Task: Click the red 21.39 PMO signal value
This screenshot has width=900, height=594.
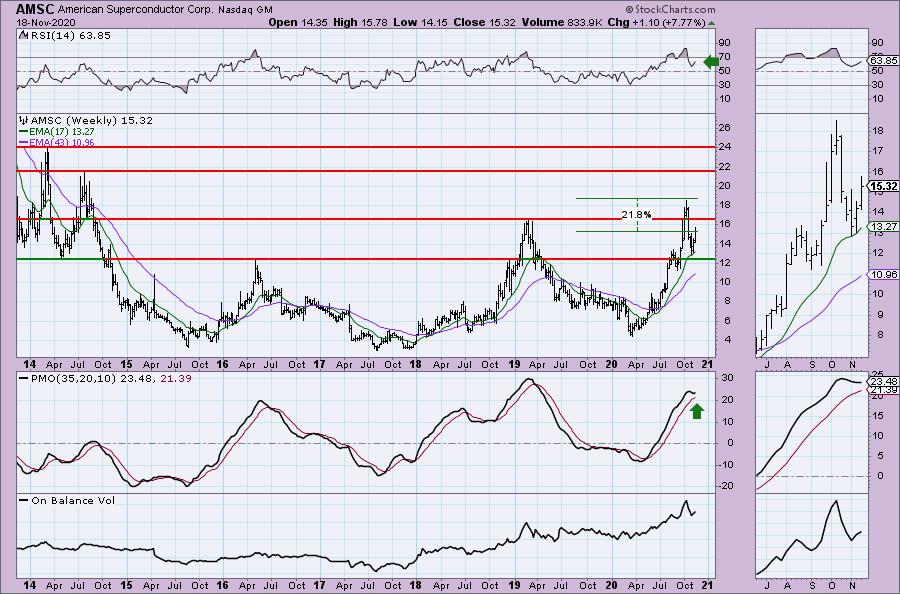Action: (176, 379)
